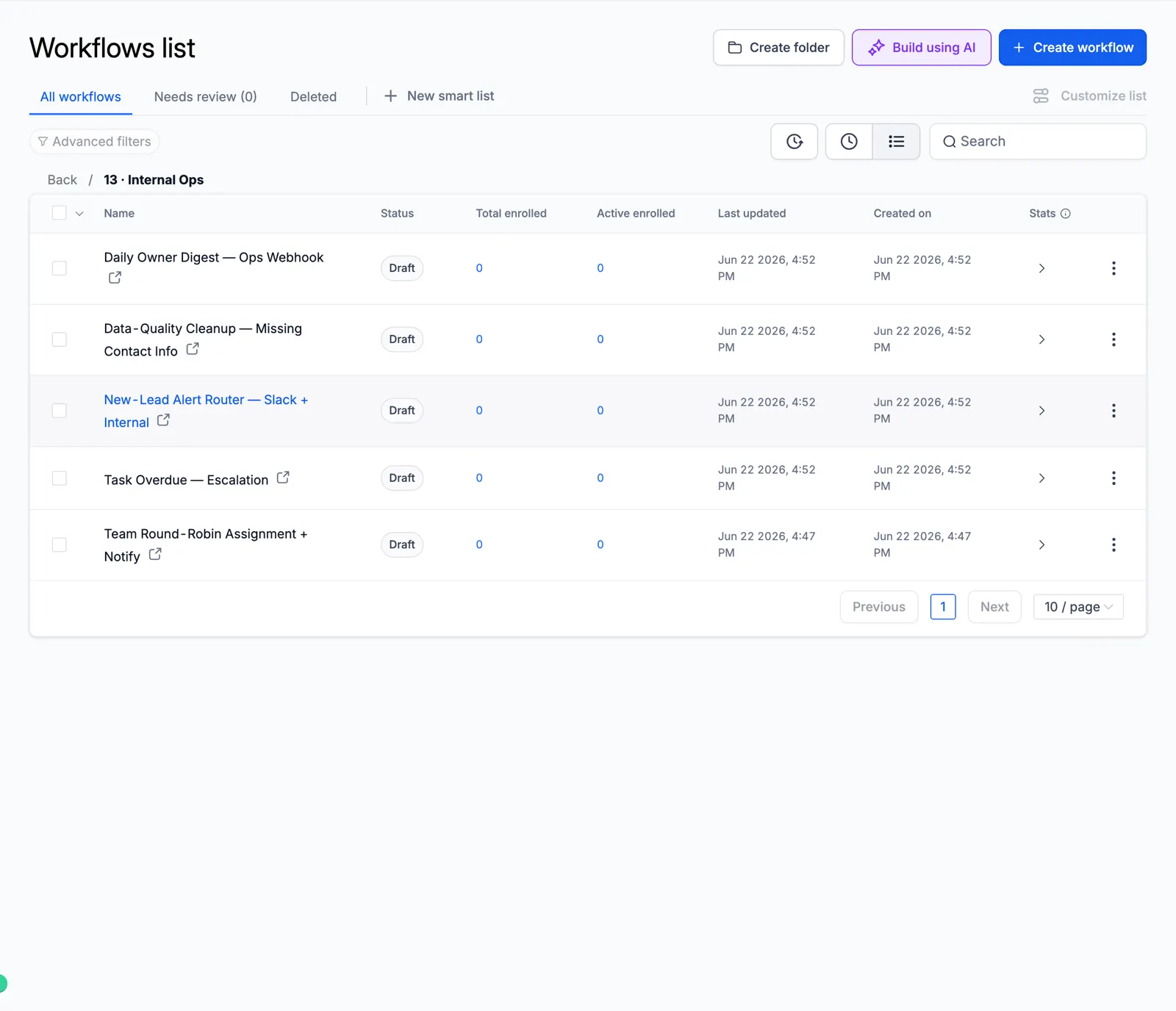
Task: Click the Create workflow button
Action: (x=1072, y=48)
